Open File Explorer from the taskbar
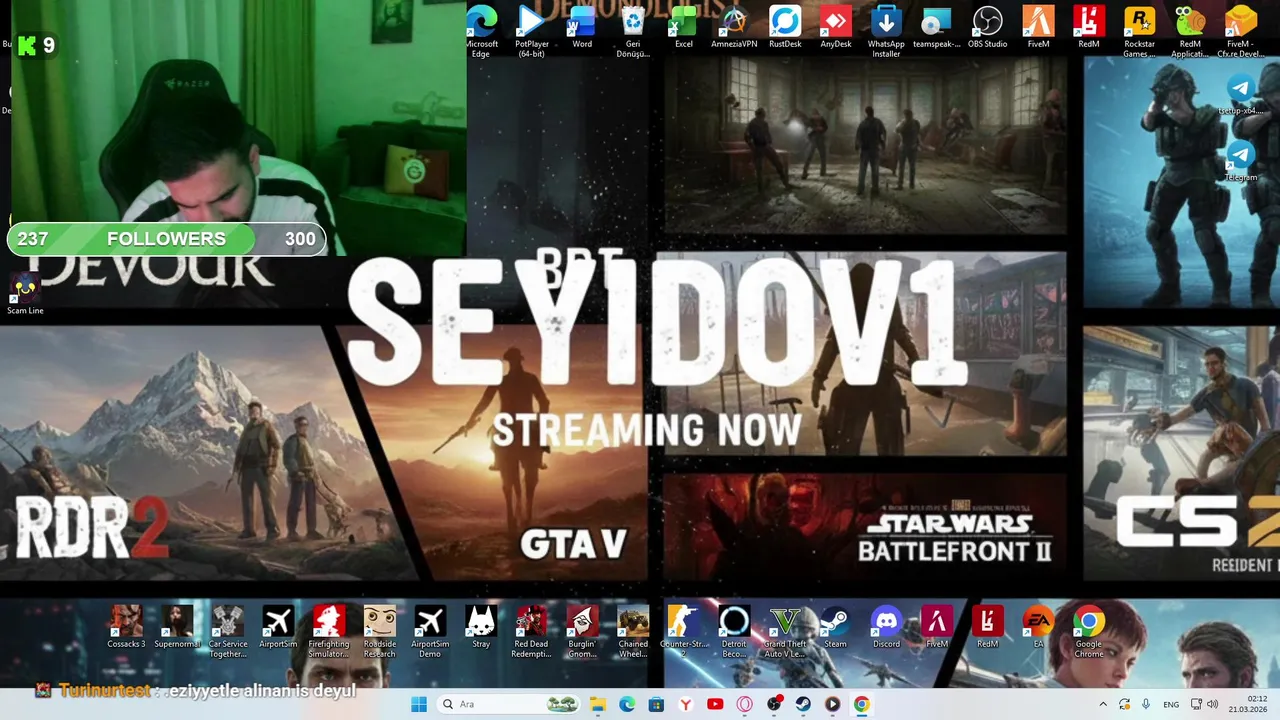Viewport: 1280px width, 720px height. [598, 704]
